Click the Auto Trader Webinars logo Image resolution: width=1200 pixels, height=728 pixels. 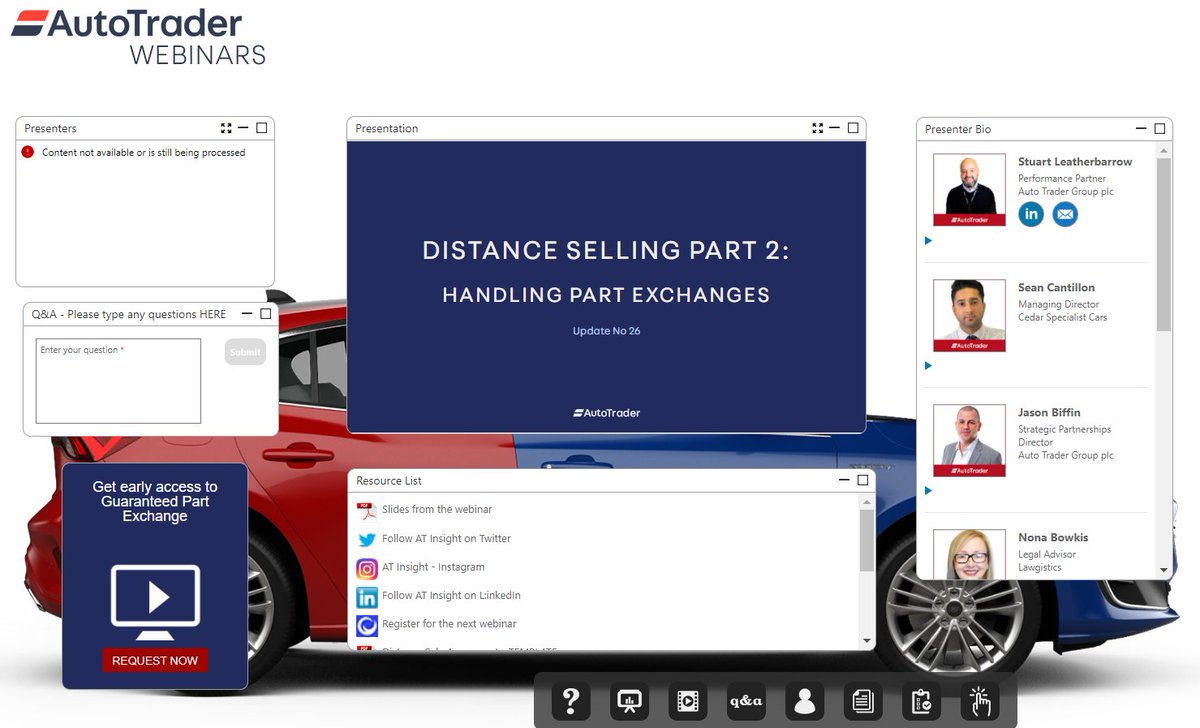coord(138,36)
